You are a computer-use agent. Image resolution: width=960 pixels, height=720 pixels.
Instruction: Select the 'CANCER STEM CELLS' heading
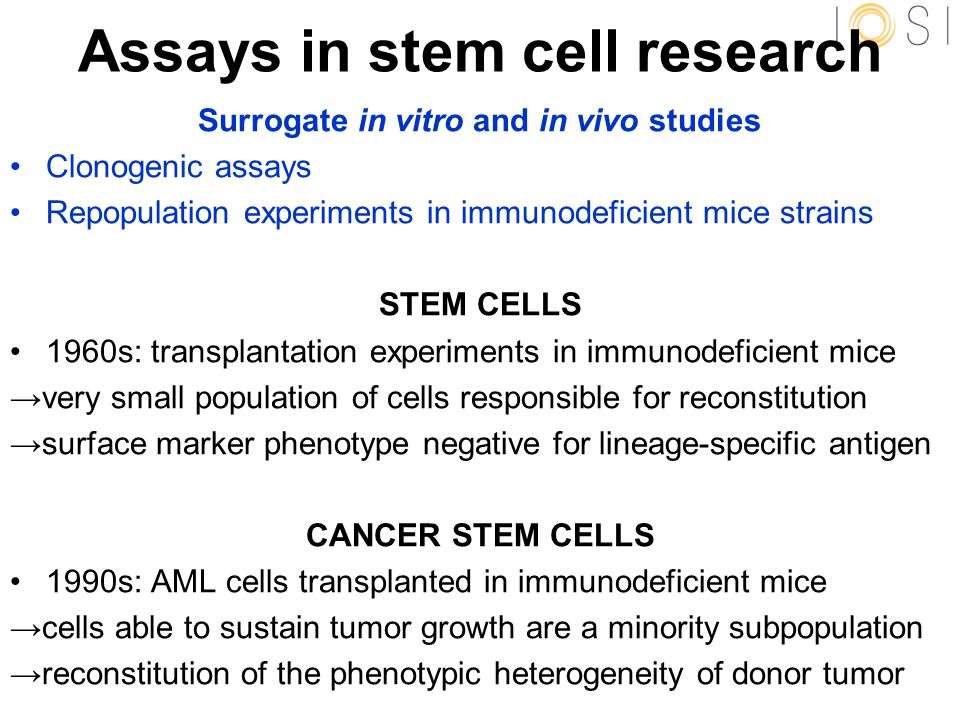tap(480, 534)
